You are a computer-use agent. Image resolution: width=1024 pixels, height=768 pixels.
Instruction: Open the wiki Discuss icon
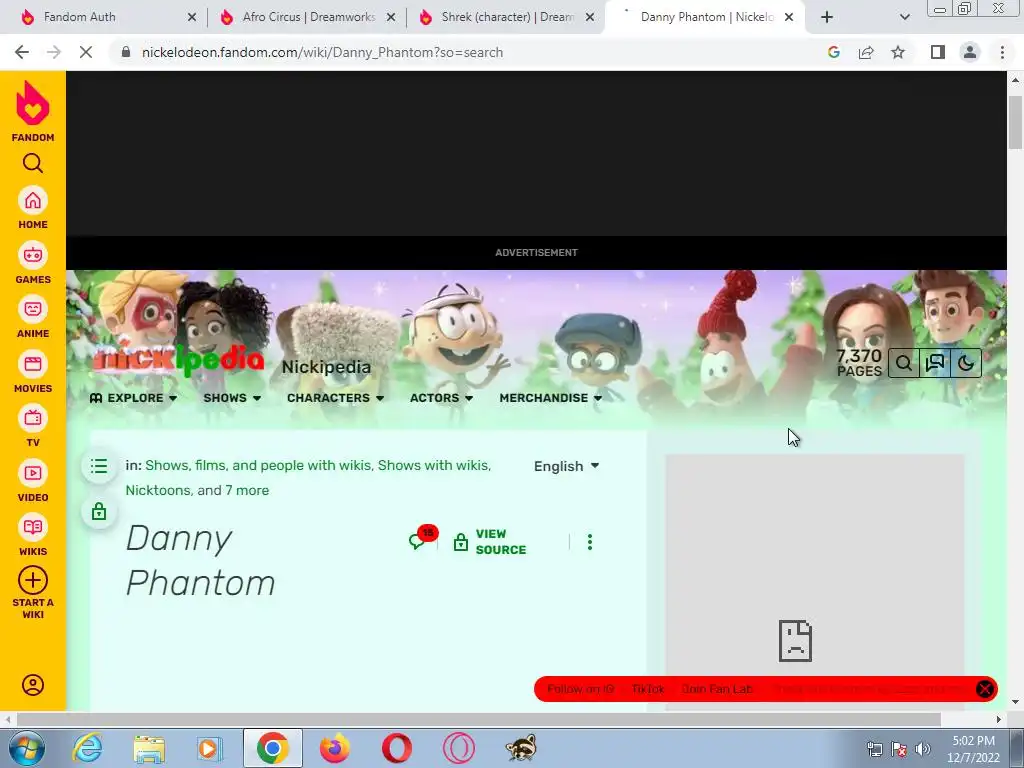(x=935, y=363)
